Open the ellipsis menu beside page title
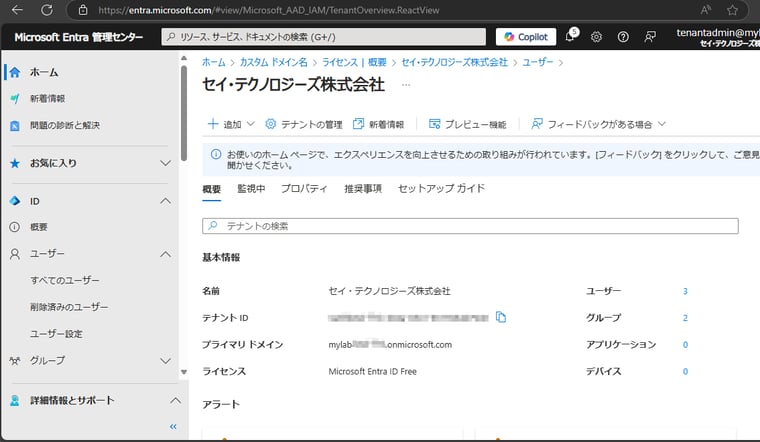 point(406,85)
